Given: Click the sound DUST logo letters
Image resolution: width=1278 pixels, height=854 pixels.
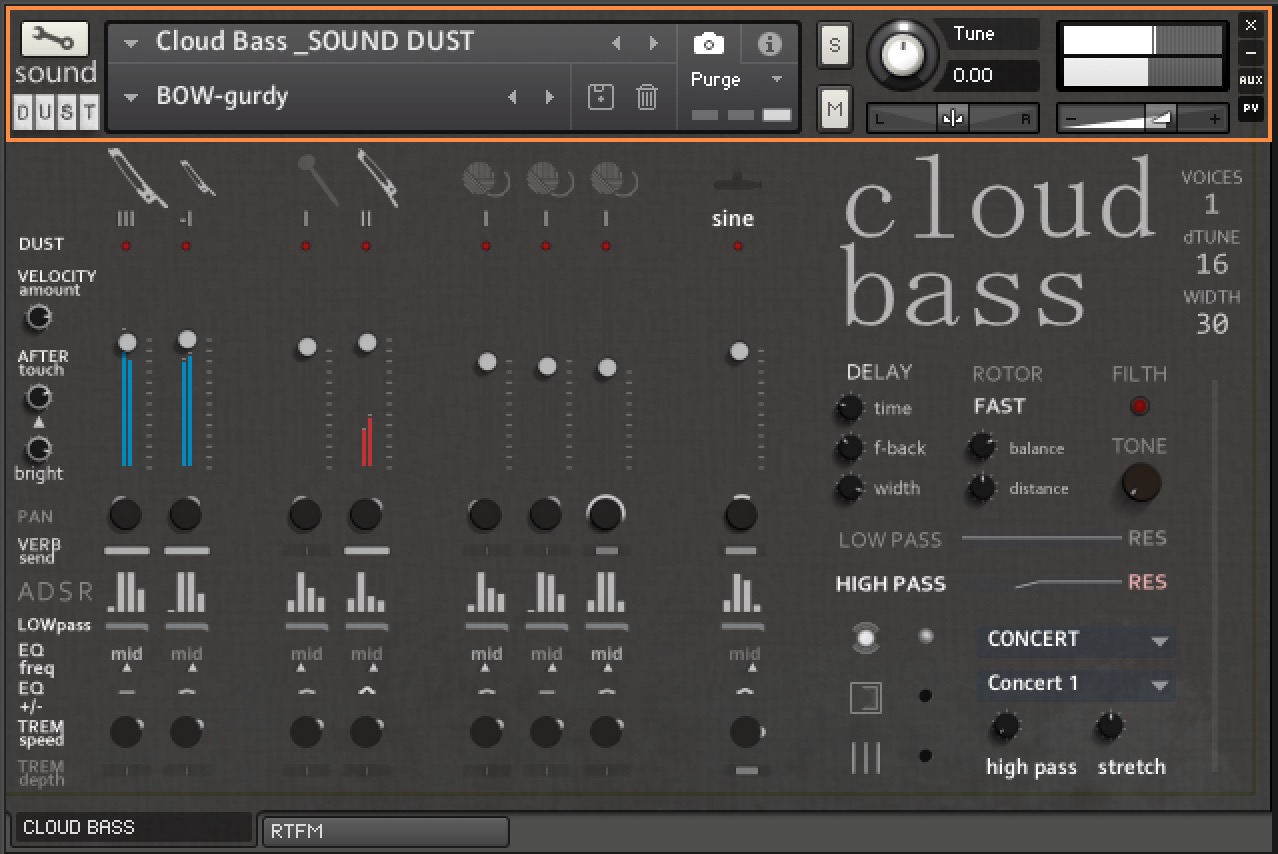Looking at the screenshot, I should (x=56, y=112).
